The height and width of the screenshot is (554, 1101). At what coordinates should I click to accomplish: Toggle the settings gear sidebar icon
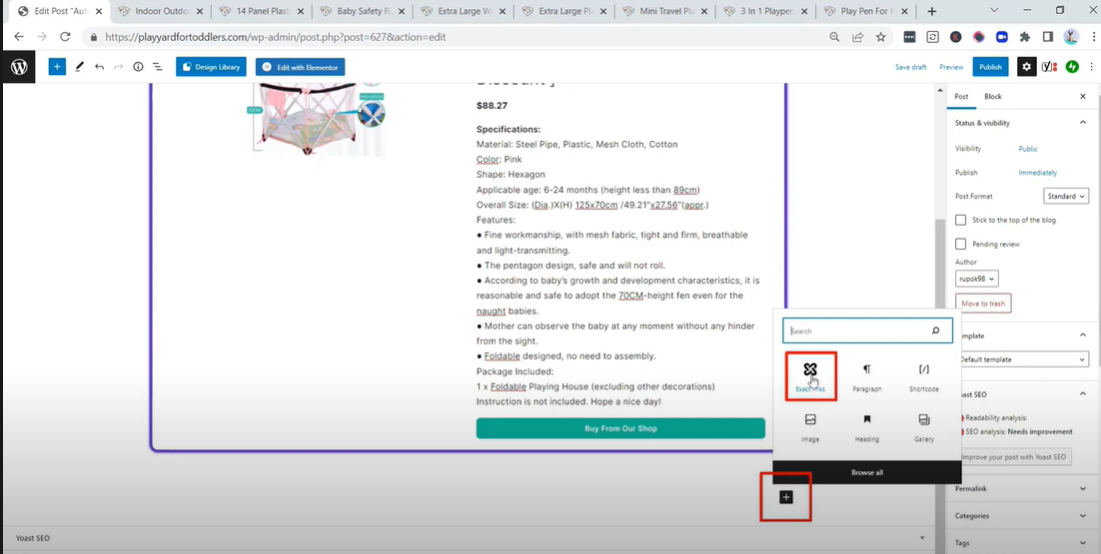coord(1027,67)
